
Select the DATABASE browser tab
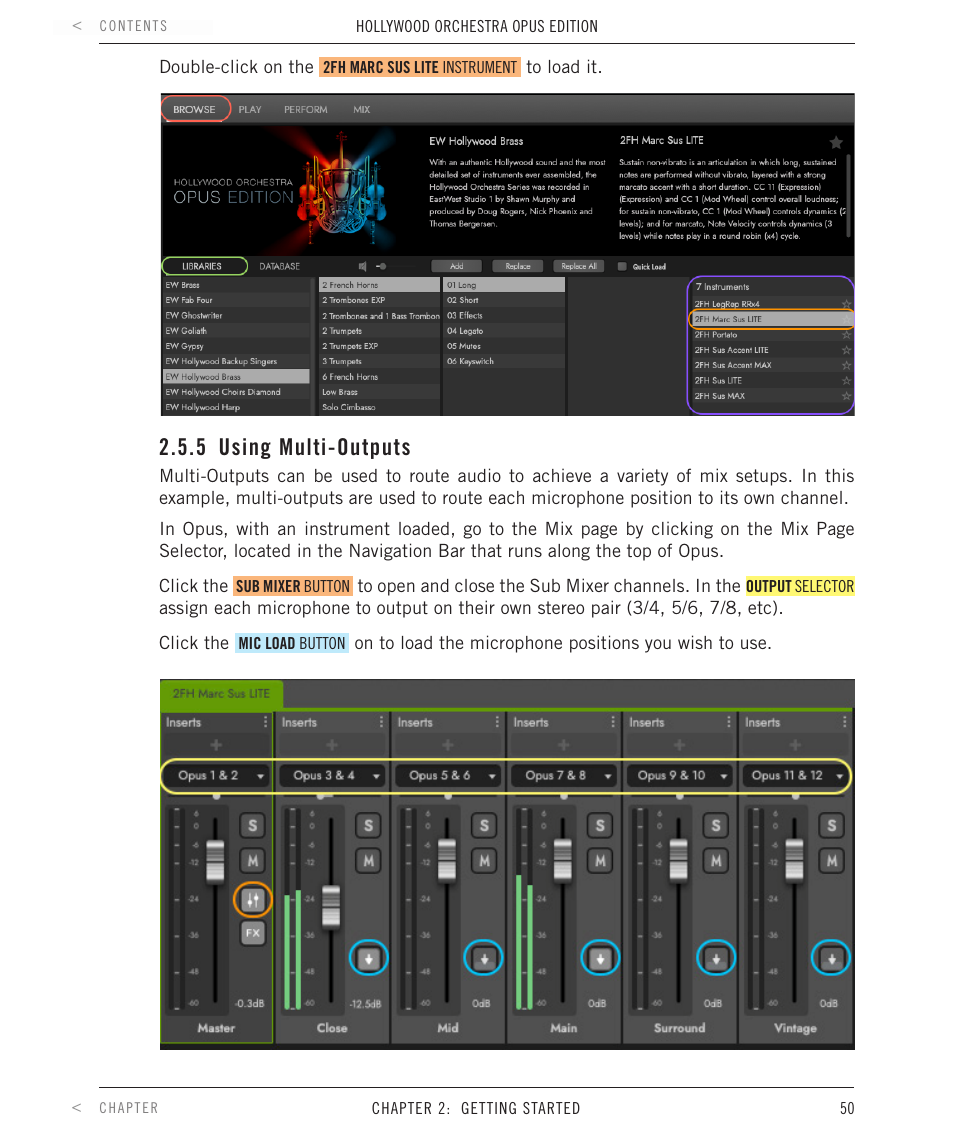(280, 267)
